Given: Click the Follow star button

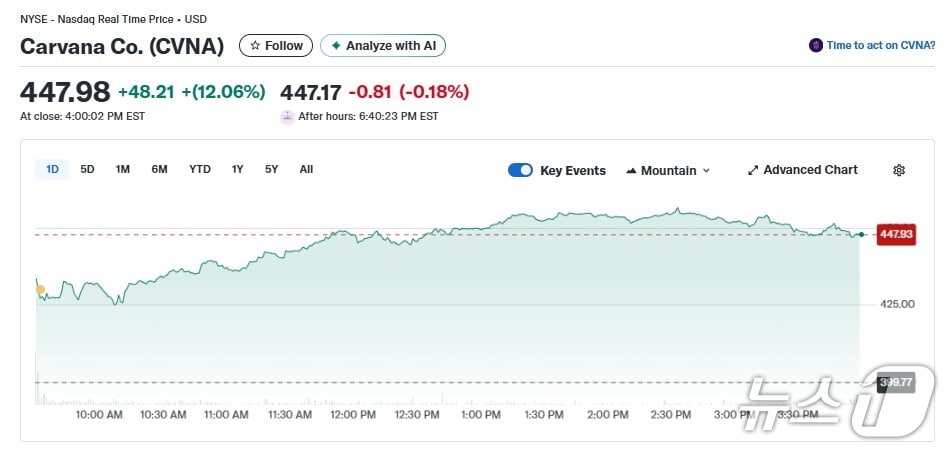Looking at the screenshot, I should click(x=276, y=46).
